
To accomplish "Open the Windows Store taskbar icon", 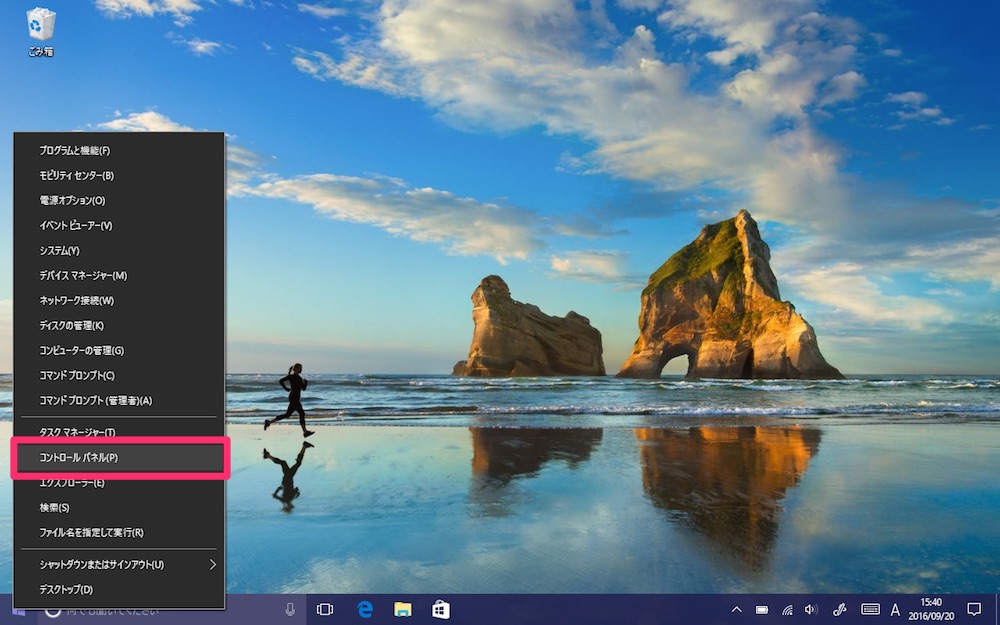I will pyautogui.click(x=441, y=610).
